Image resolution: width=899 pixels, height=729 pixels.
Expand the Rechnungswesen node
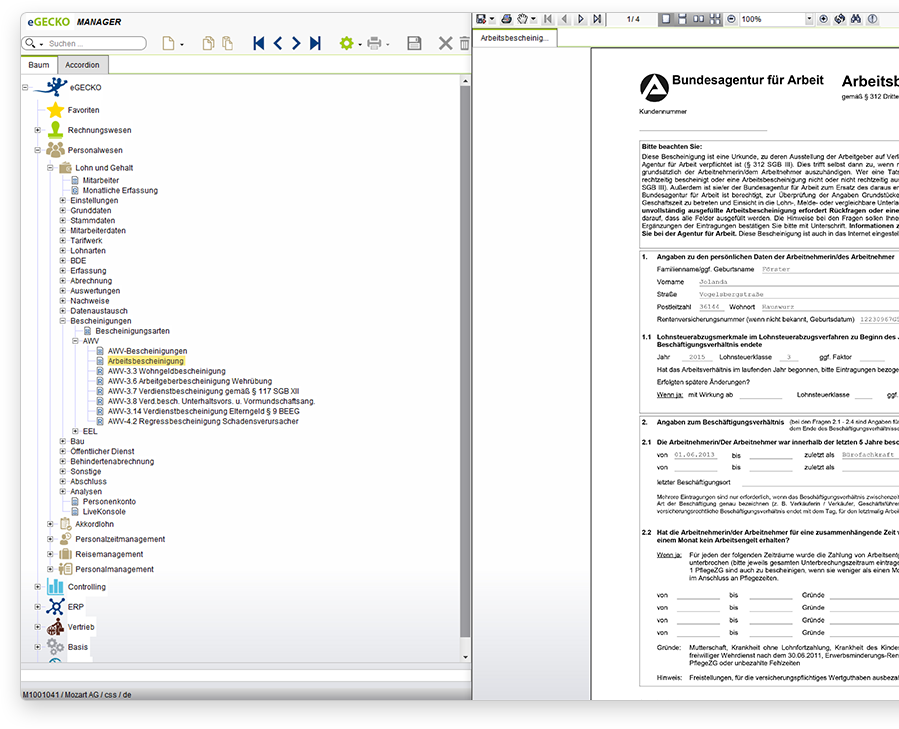pyautogui.click(x=37, y=130)
